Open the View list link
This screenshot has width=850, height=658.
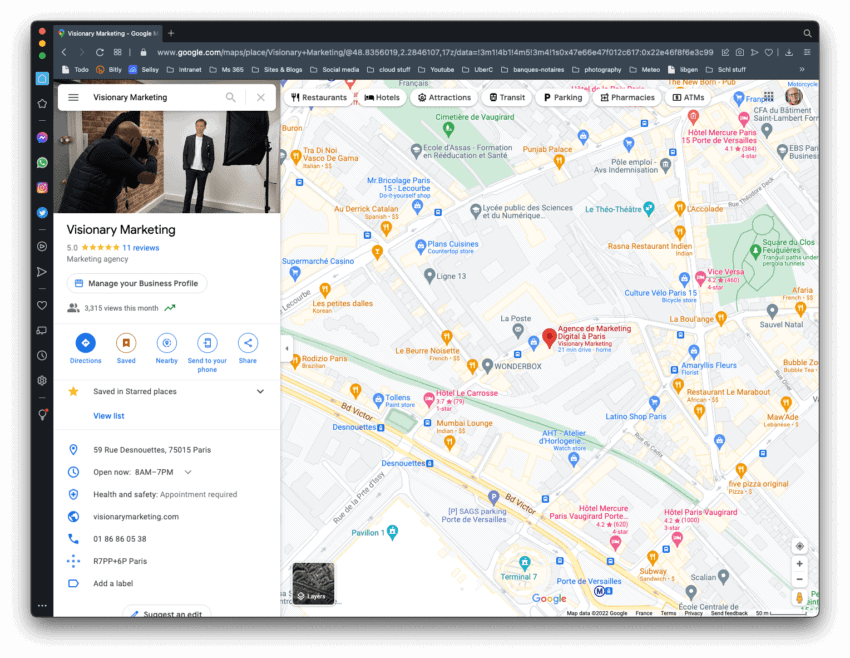(x=108, y=416)
